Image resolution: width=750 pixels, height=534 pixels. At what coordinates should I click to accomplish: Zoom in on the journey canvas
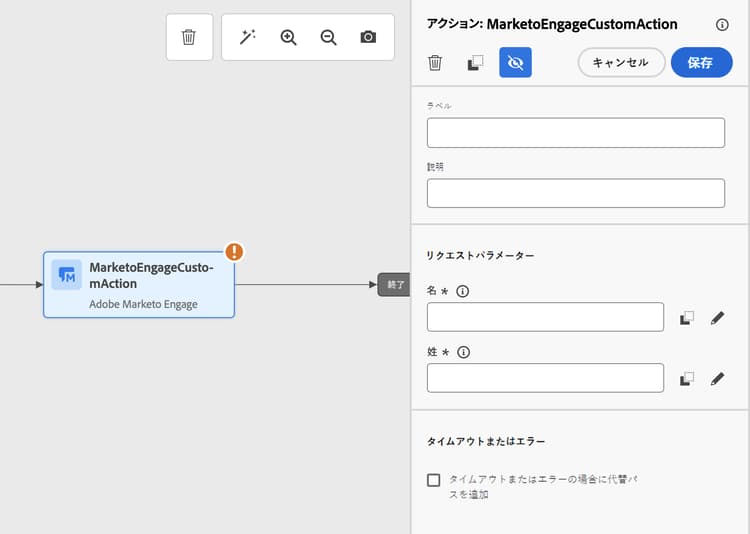289,37
